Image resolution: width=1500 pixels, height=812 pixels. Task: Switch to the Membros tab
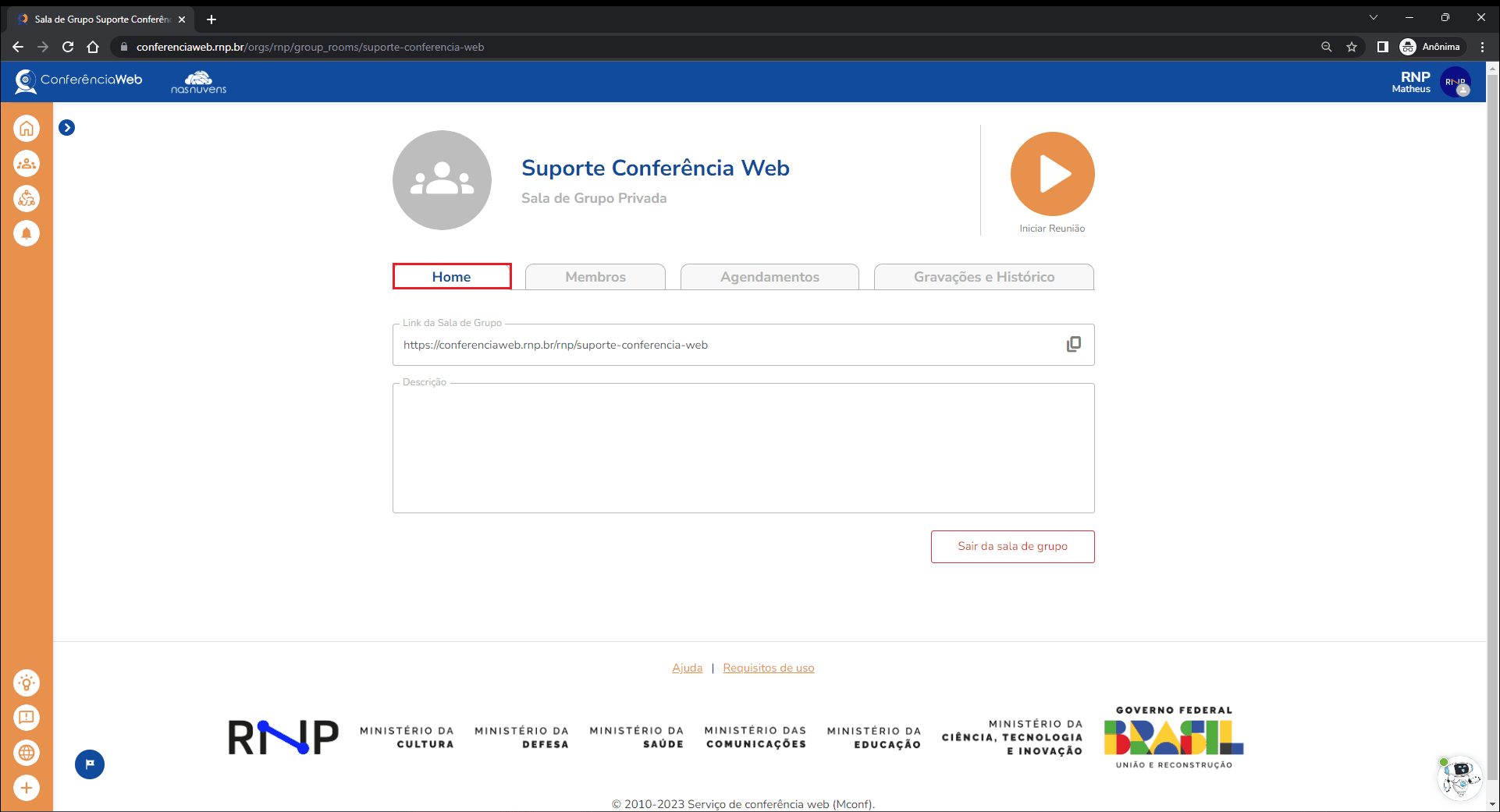point(595,277)
